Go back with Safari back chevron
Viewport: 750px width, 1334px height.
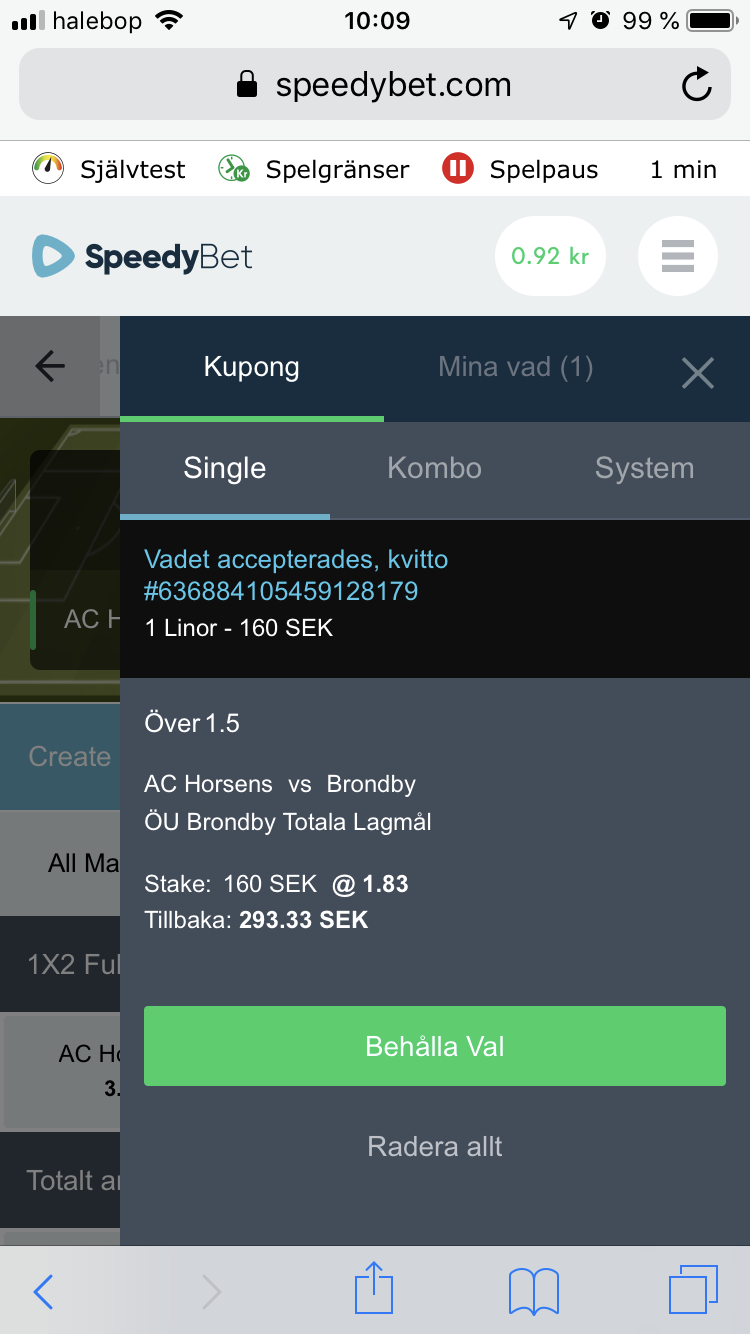43,1291
